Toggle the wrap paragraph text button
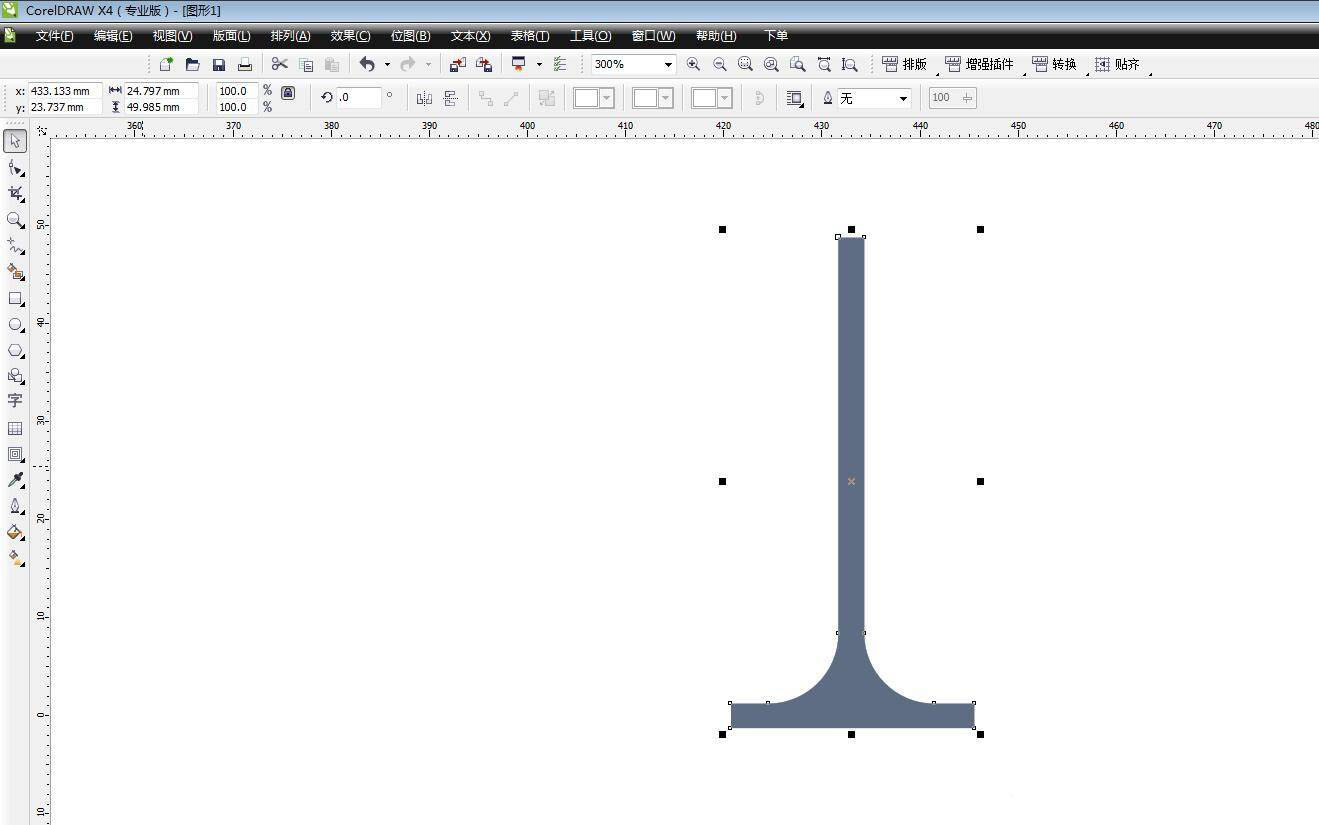This screenshot has width=1319, height=825. tap(795, 98)
